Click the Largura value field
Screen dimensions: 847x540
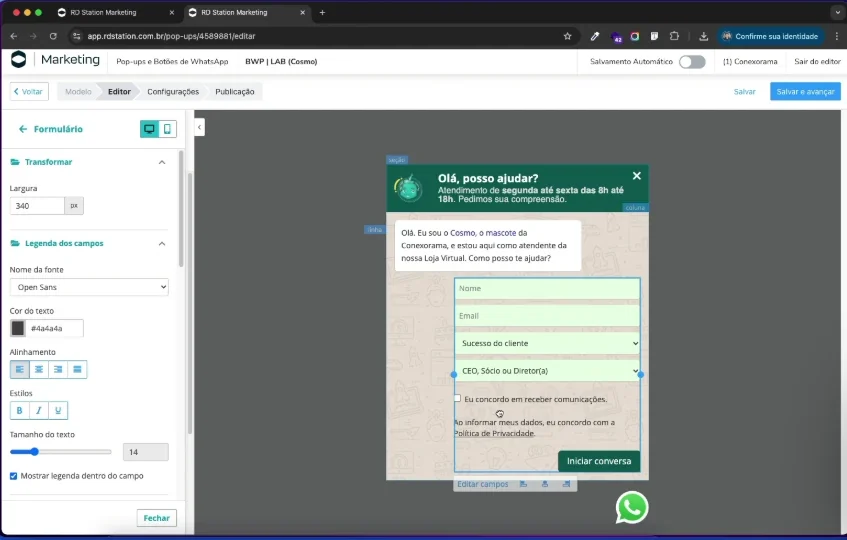tap(37, 206)
